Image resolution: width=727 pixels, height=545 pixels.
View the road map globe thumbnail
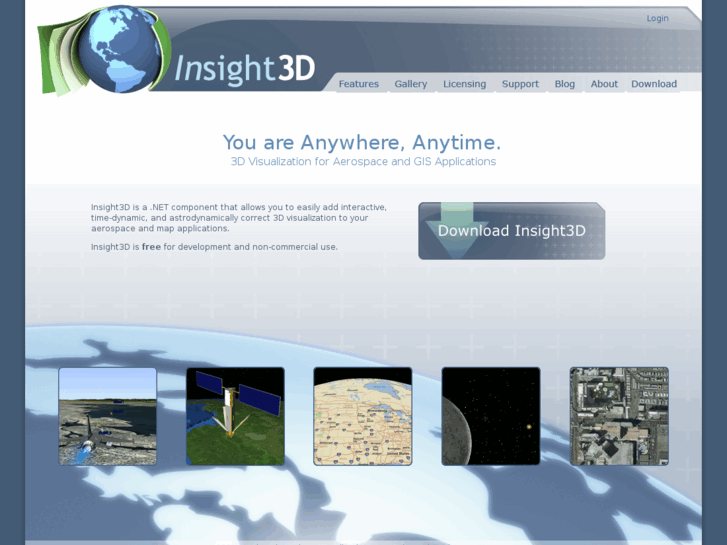pos(363,416)
